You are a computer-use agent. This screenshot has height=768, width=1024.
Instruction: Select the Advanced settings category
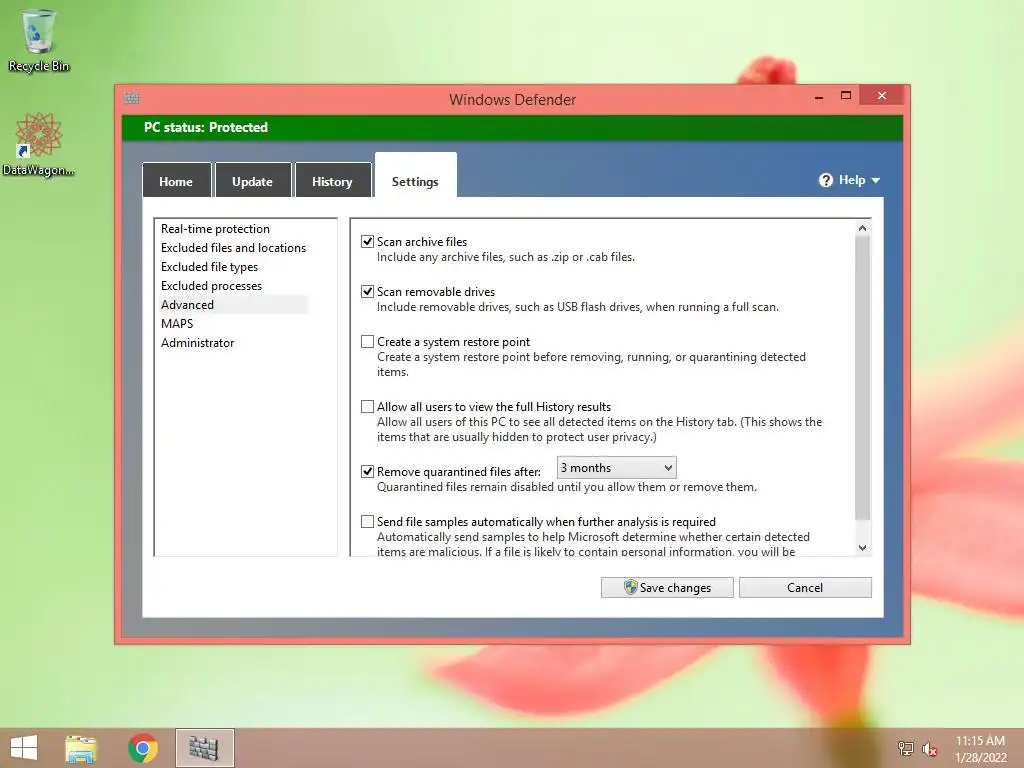coord(234,304)
